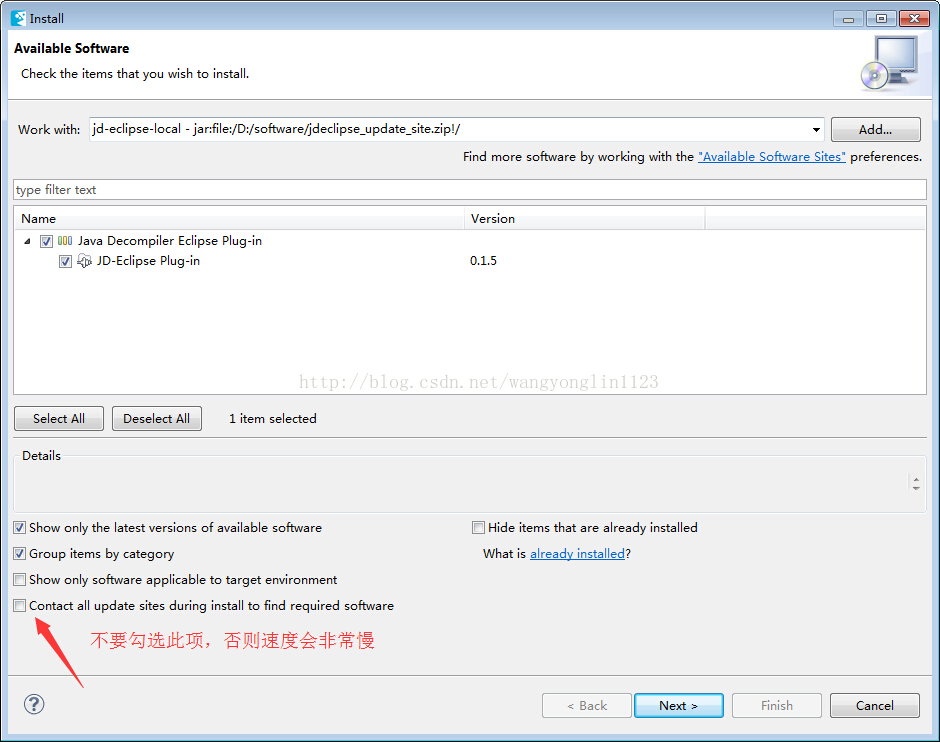Click the version value 0.1.5
This screenshot has width=940, height=742.
pyautogui.click(x=483, y=261)
